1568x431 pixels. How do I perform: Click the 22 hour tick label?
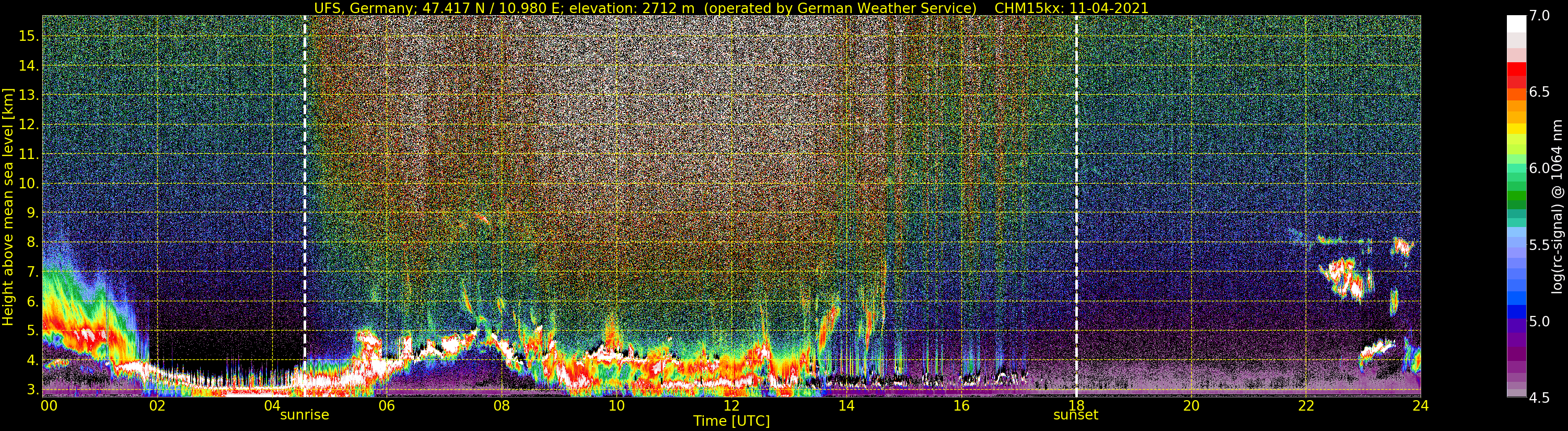coord(1306,405)
